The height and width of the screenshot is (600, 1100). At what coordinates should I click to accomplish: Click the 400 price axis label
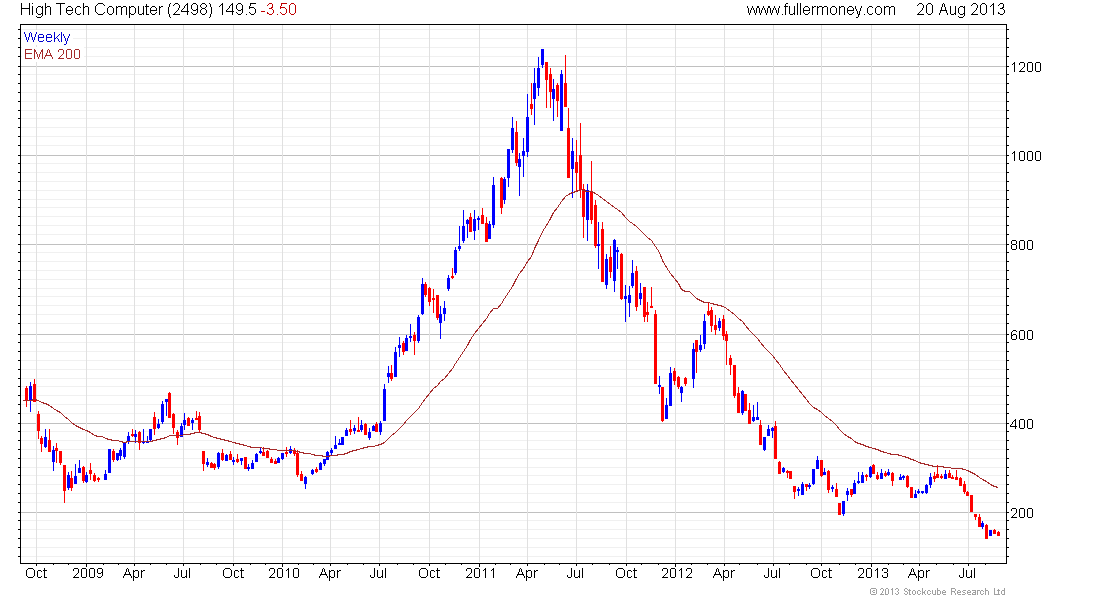pos(1021,424)
